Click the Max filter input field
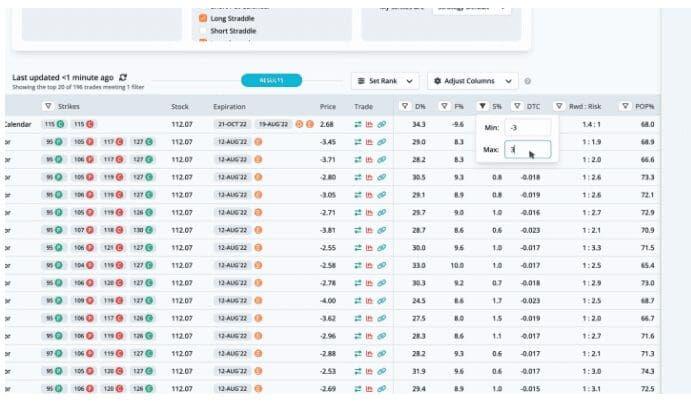 (x=526, y=150)
